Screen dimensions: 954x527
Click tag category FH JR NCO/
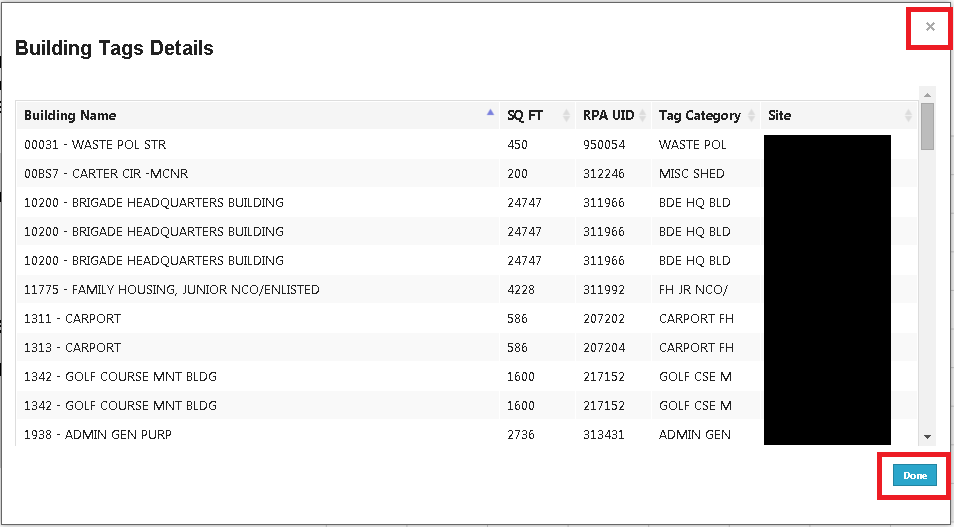coord(693,290)
